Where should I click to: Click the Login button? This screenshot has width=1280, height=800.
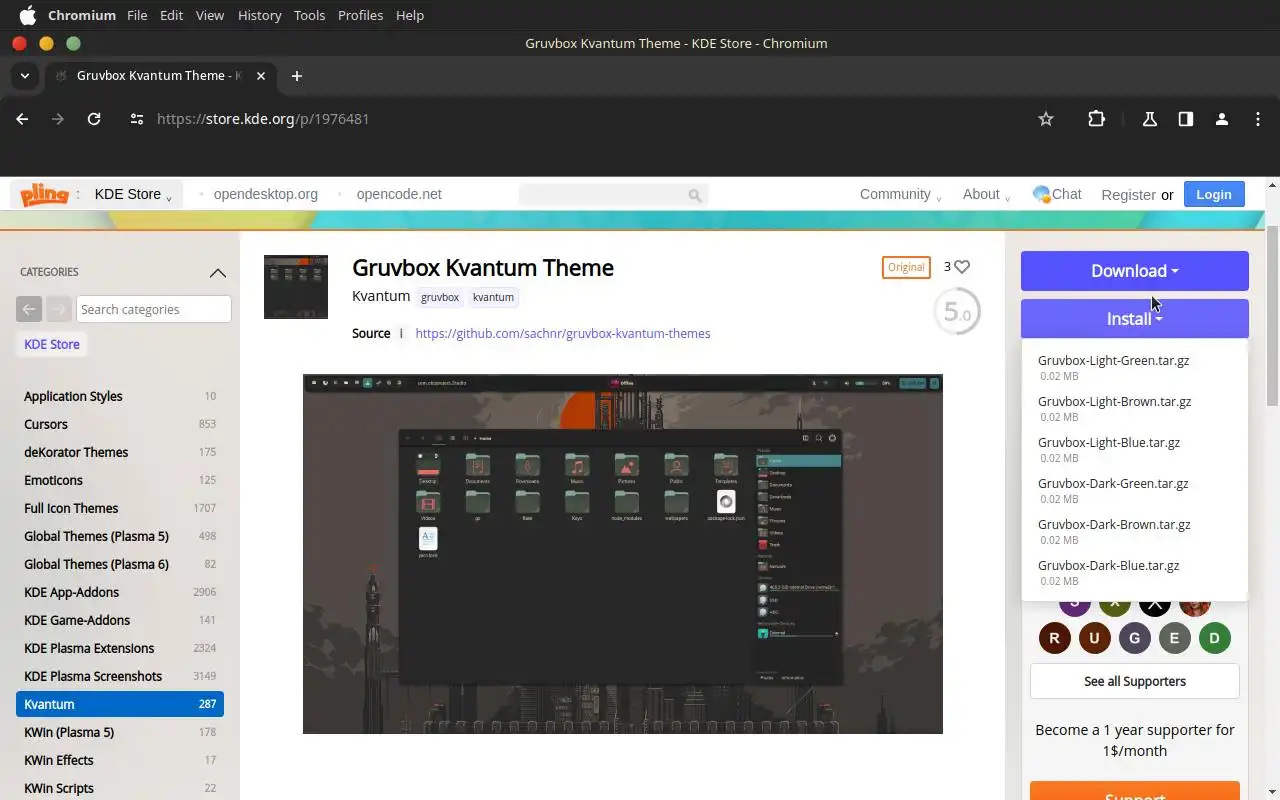point(1214,194)
